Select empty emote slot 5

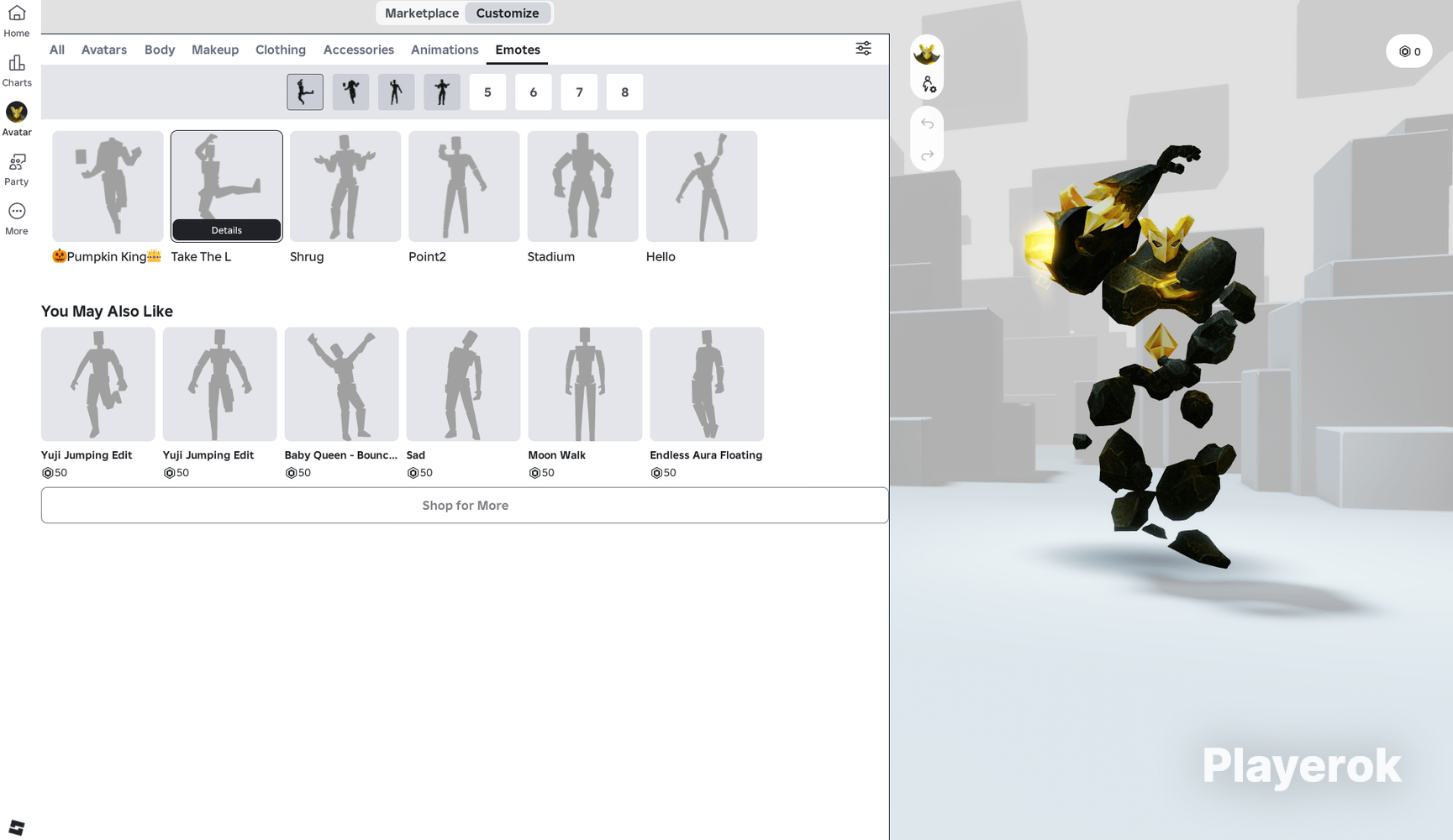coord(487,92)
